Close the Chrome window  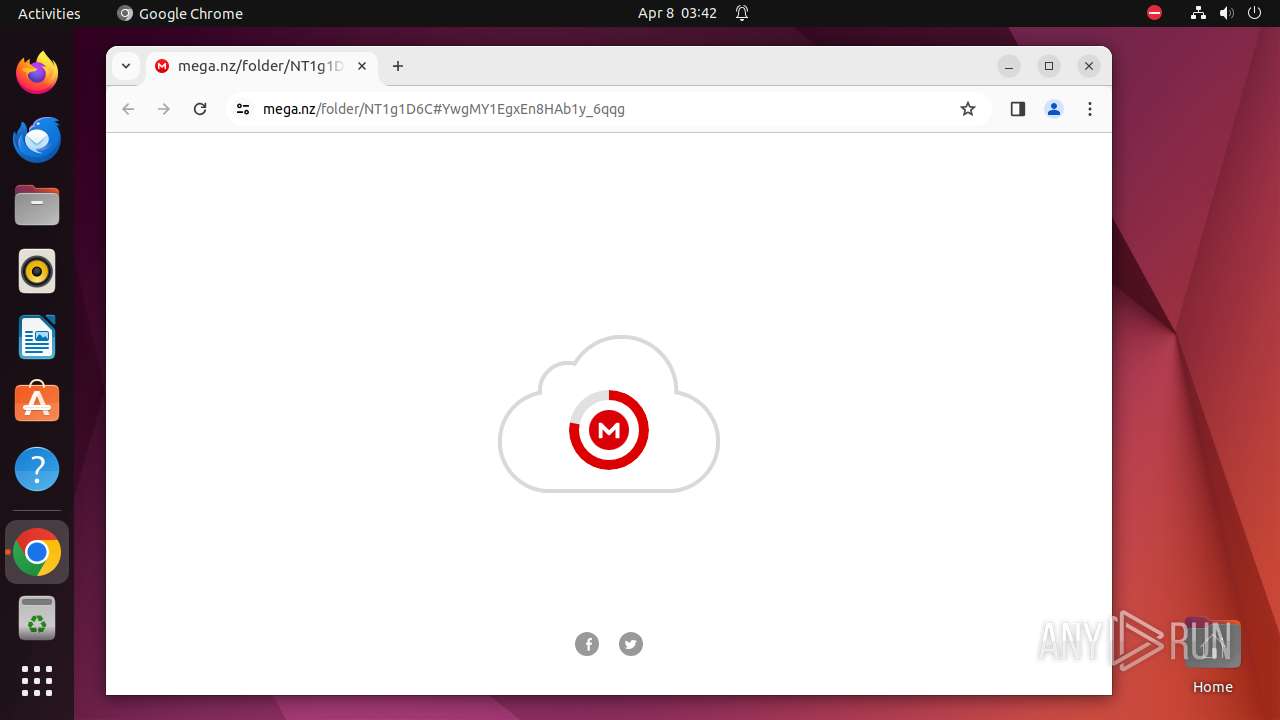click(1089, 66)
